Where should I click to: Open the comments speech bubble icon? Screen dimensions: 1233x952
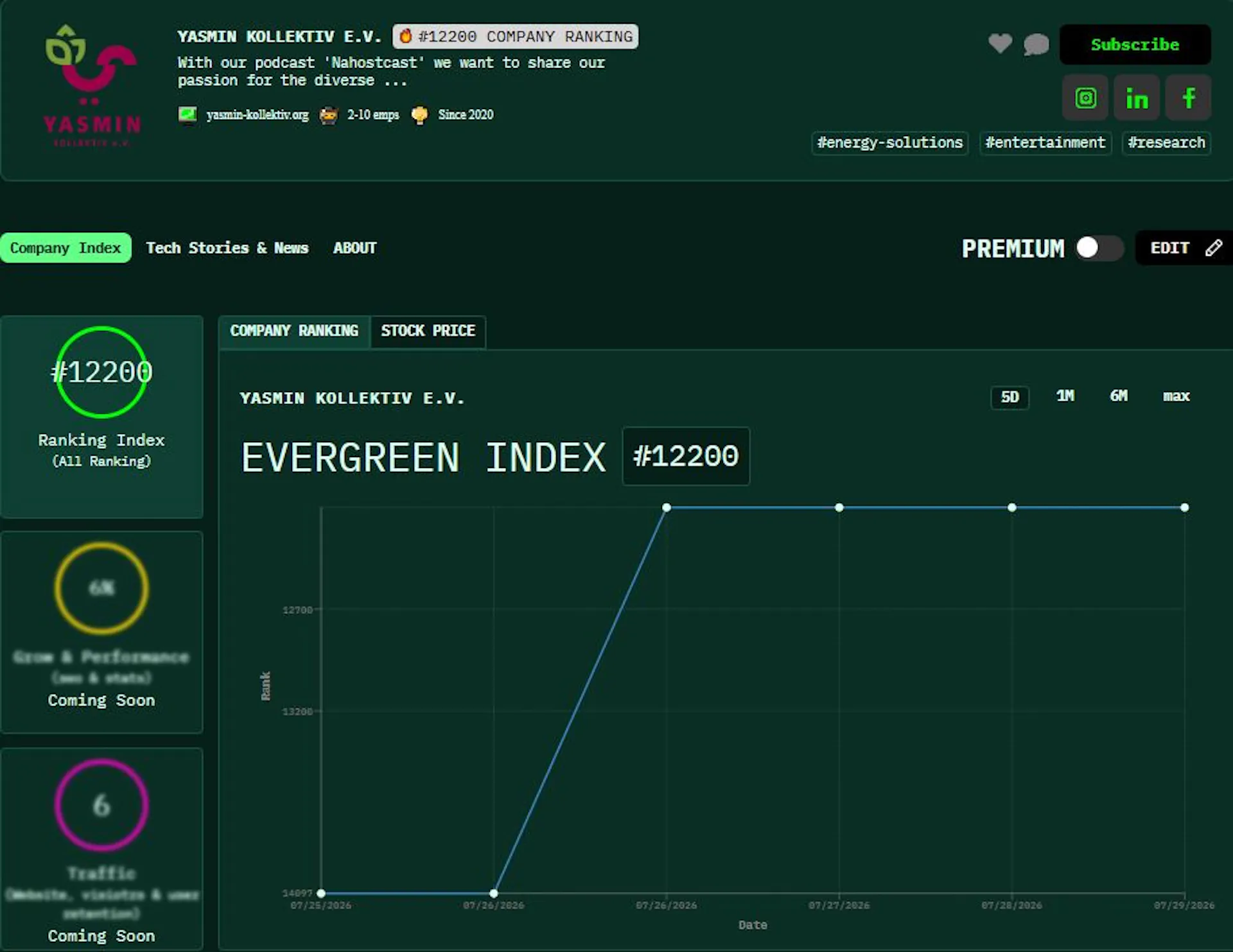point(1036,44)
